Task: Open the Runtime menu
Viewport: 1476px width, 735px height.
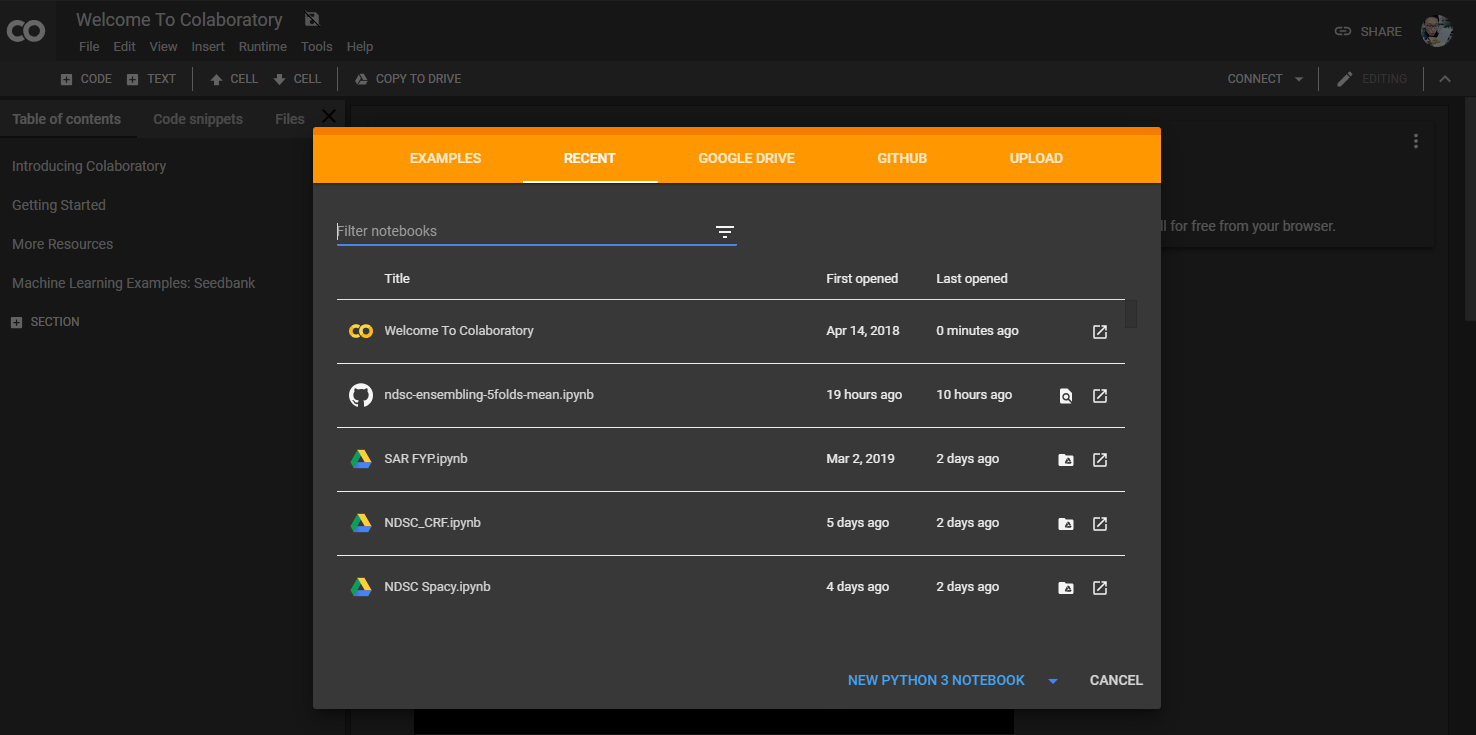Action: point(262,47)
